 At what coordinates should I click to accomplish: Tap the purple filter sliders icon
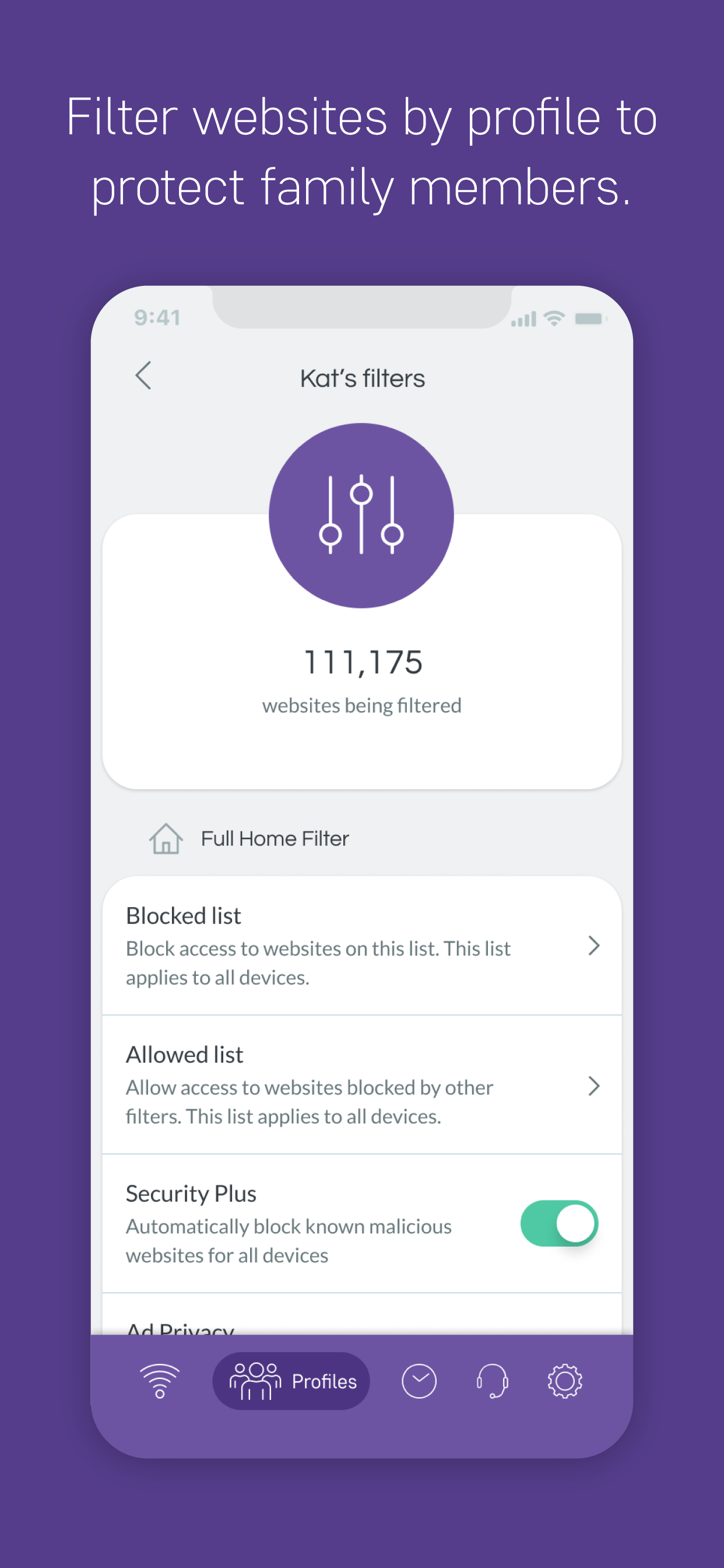[x=361, y=515]
